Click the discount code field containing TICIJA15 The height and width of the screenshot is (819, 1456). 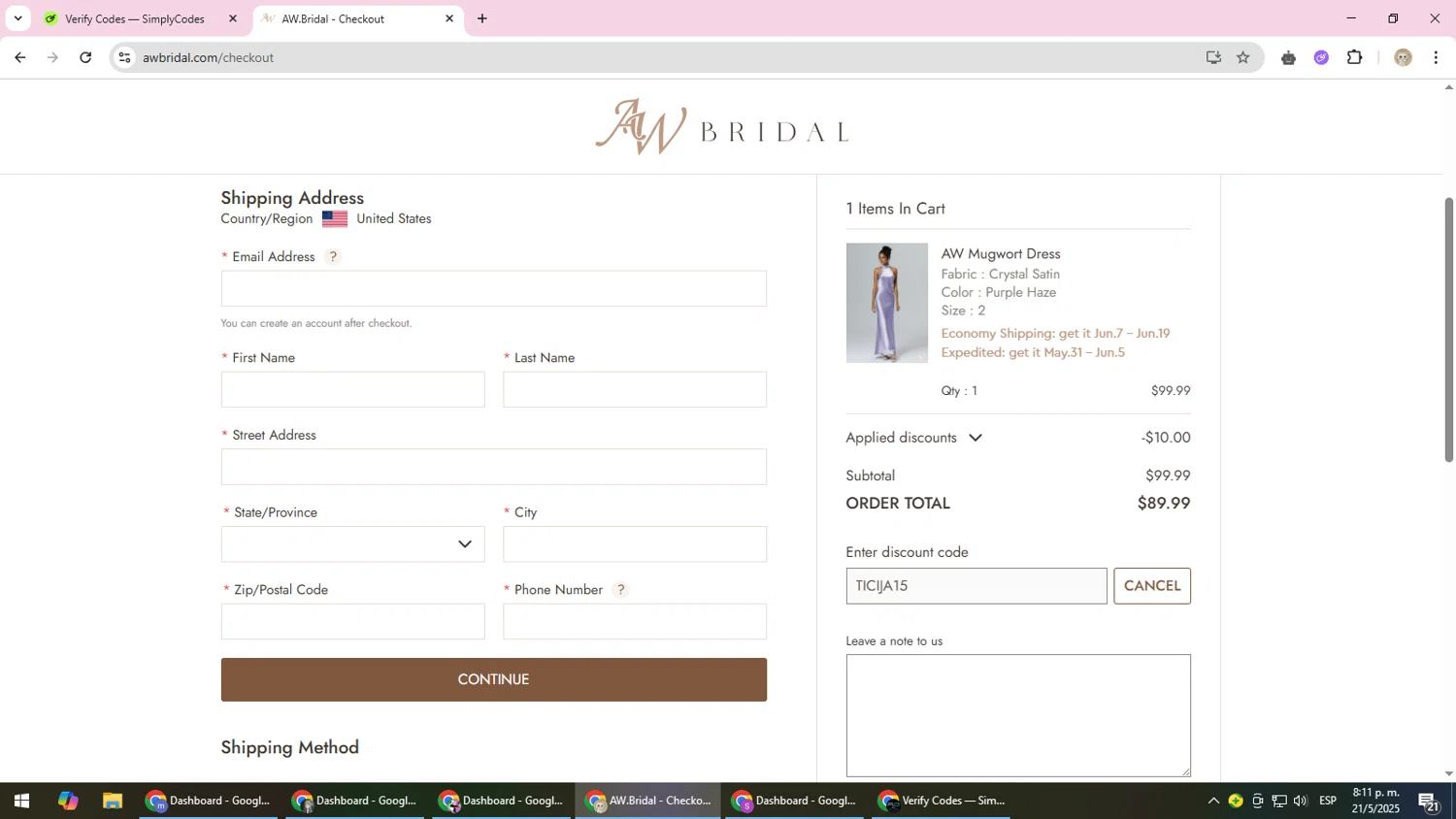[x=976, y=586]
